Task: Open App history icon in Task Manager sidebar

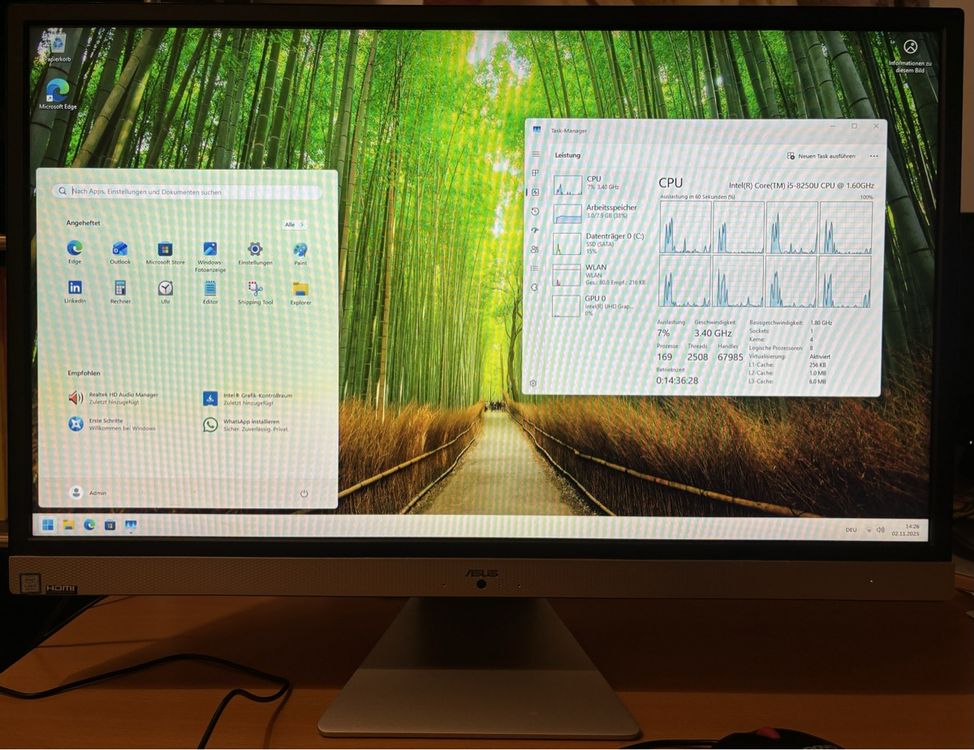Action: [535, 211]
